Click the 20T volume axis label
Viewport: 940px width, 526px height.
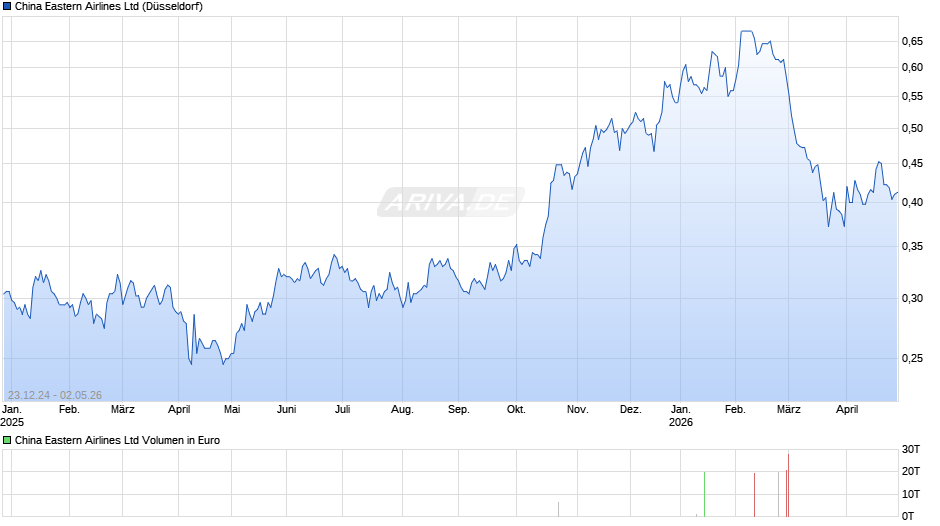[911, 471]
